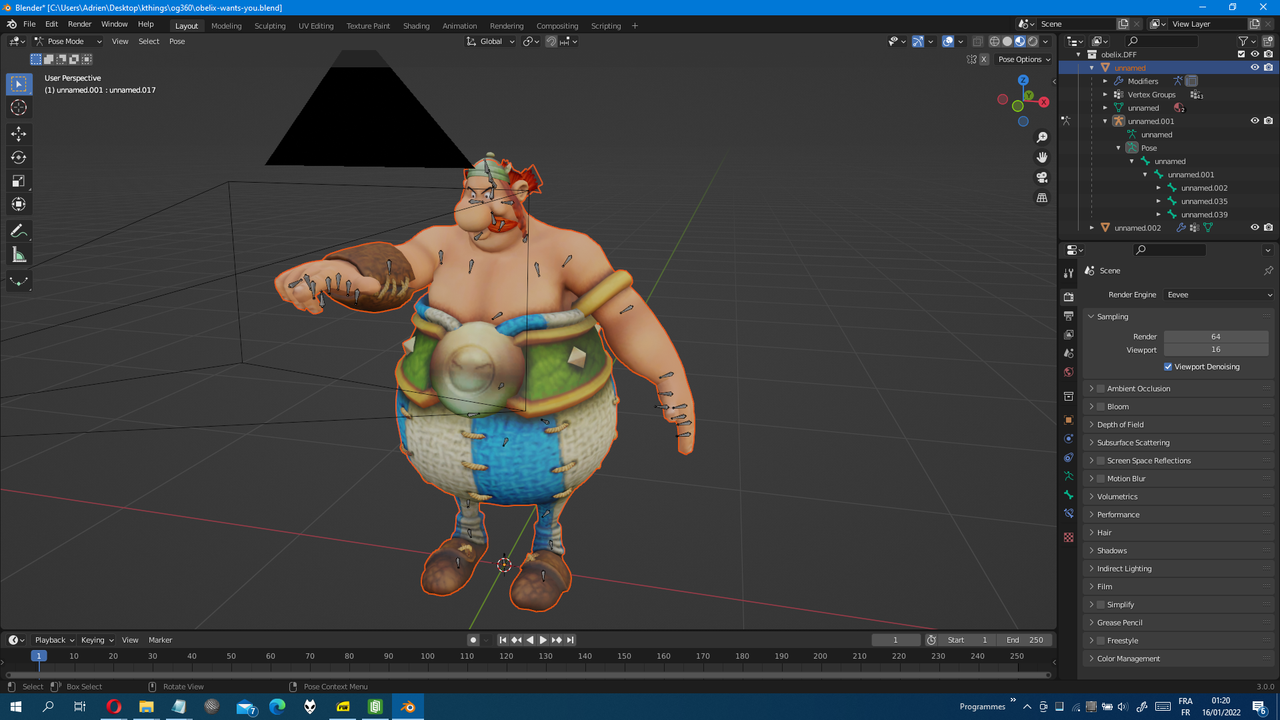Switch viewport shading to solid
The image size is (1280, 720).
[x=1007, y=42]
